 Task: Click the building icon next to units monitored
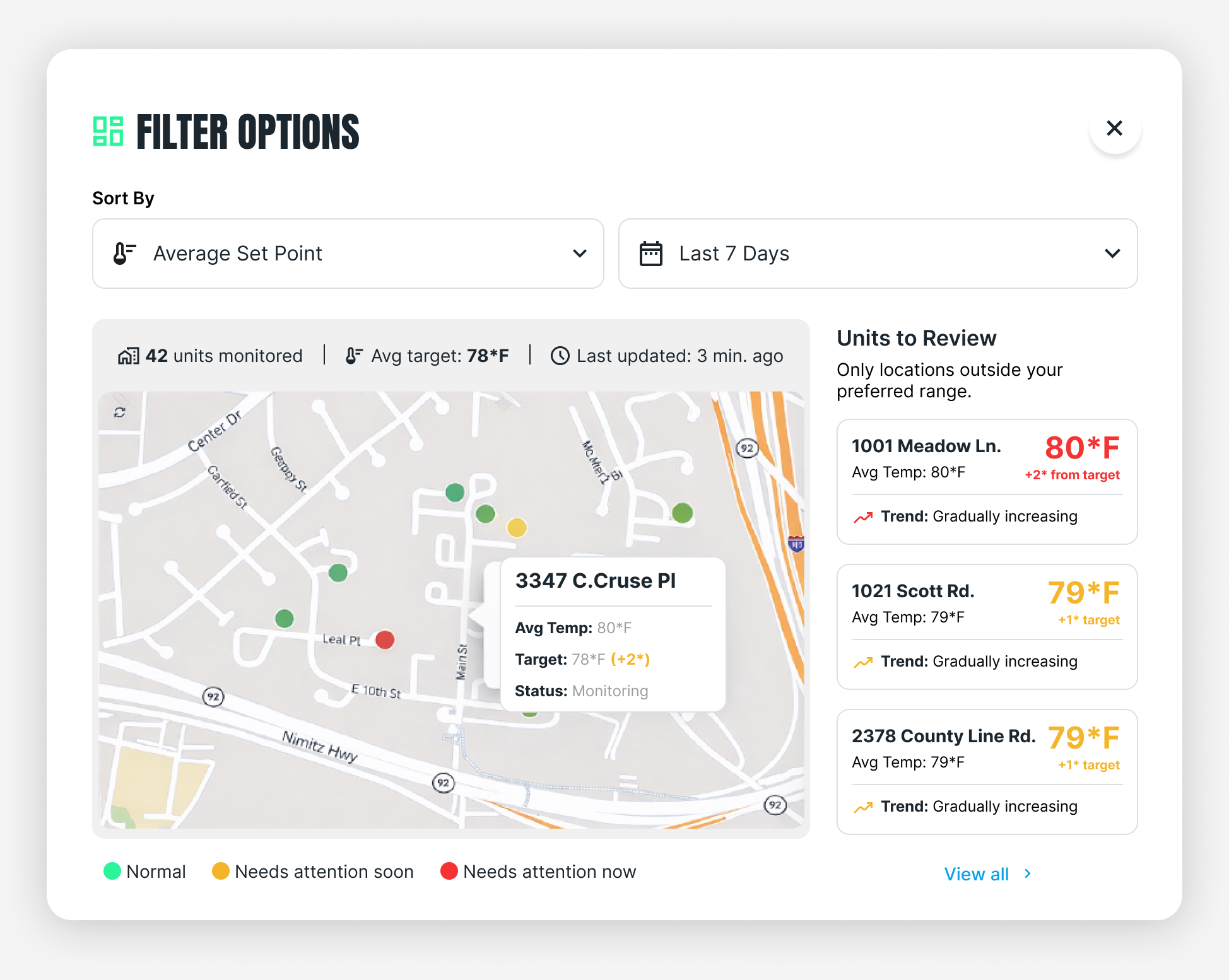(x=128, y=356)
